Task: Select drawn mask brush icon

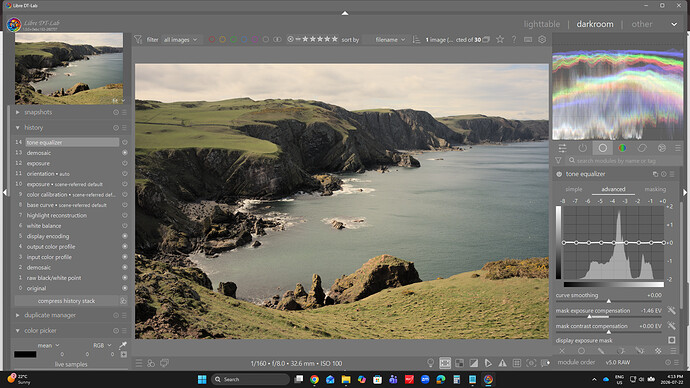Action: (601, 351)
